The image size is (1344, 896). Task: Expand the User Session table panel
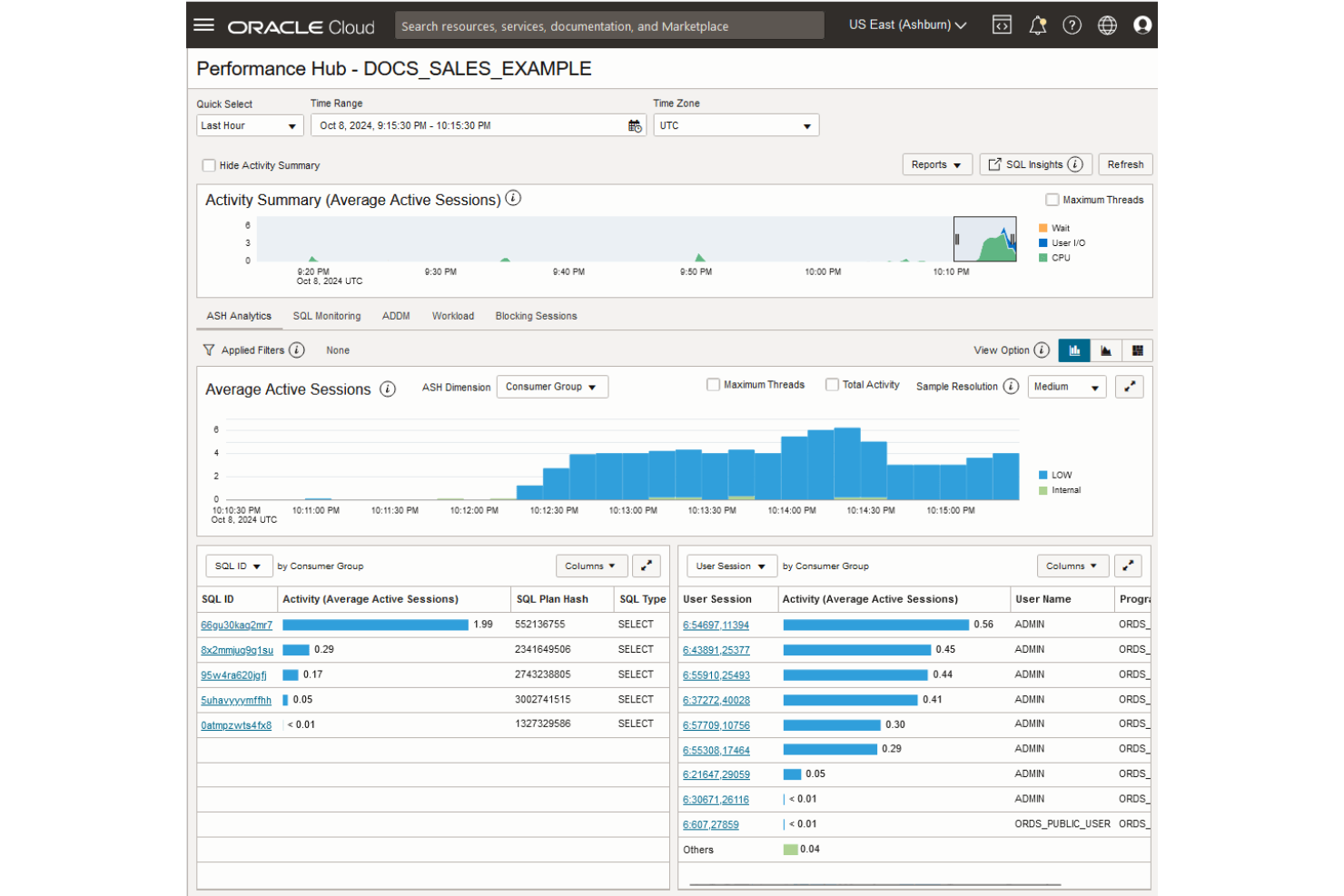point(1128,566)
